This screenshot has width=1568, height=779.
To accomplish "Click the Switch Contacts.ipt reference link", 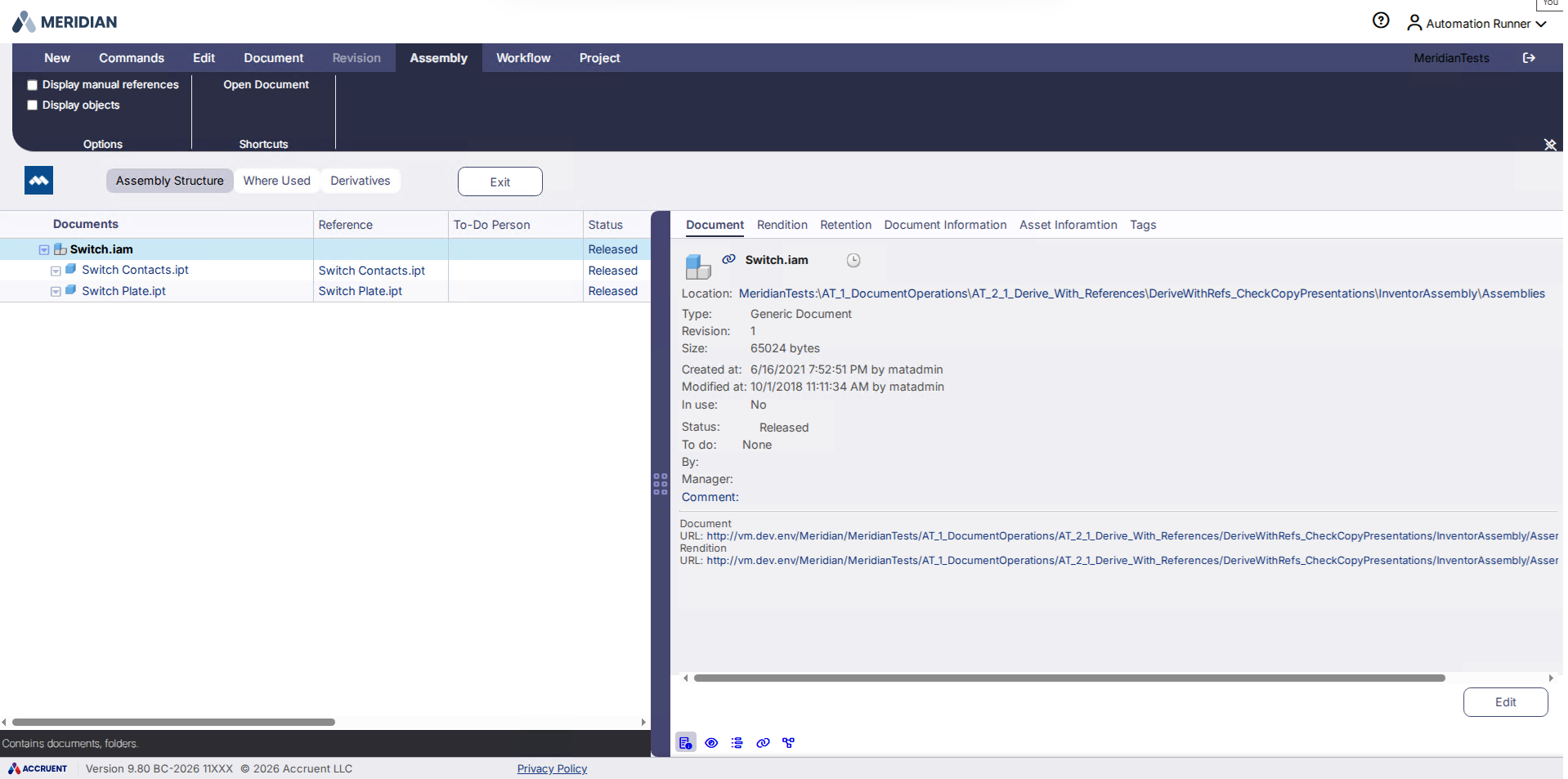I will click(372, 271).
